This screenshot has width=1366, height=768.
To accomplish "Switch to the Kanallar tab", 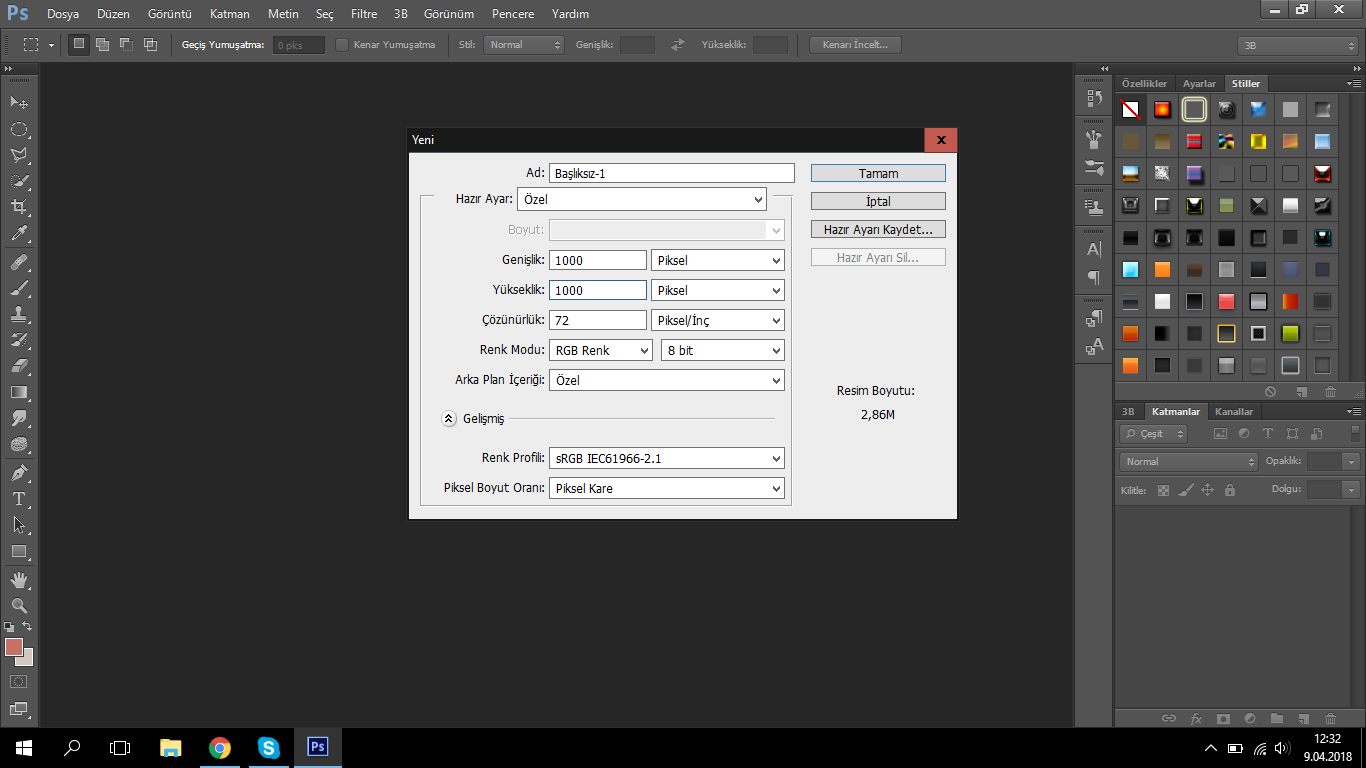I will (x=1233, y=412).
